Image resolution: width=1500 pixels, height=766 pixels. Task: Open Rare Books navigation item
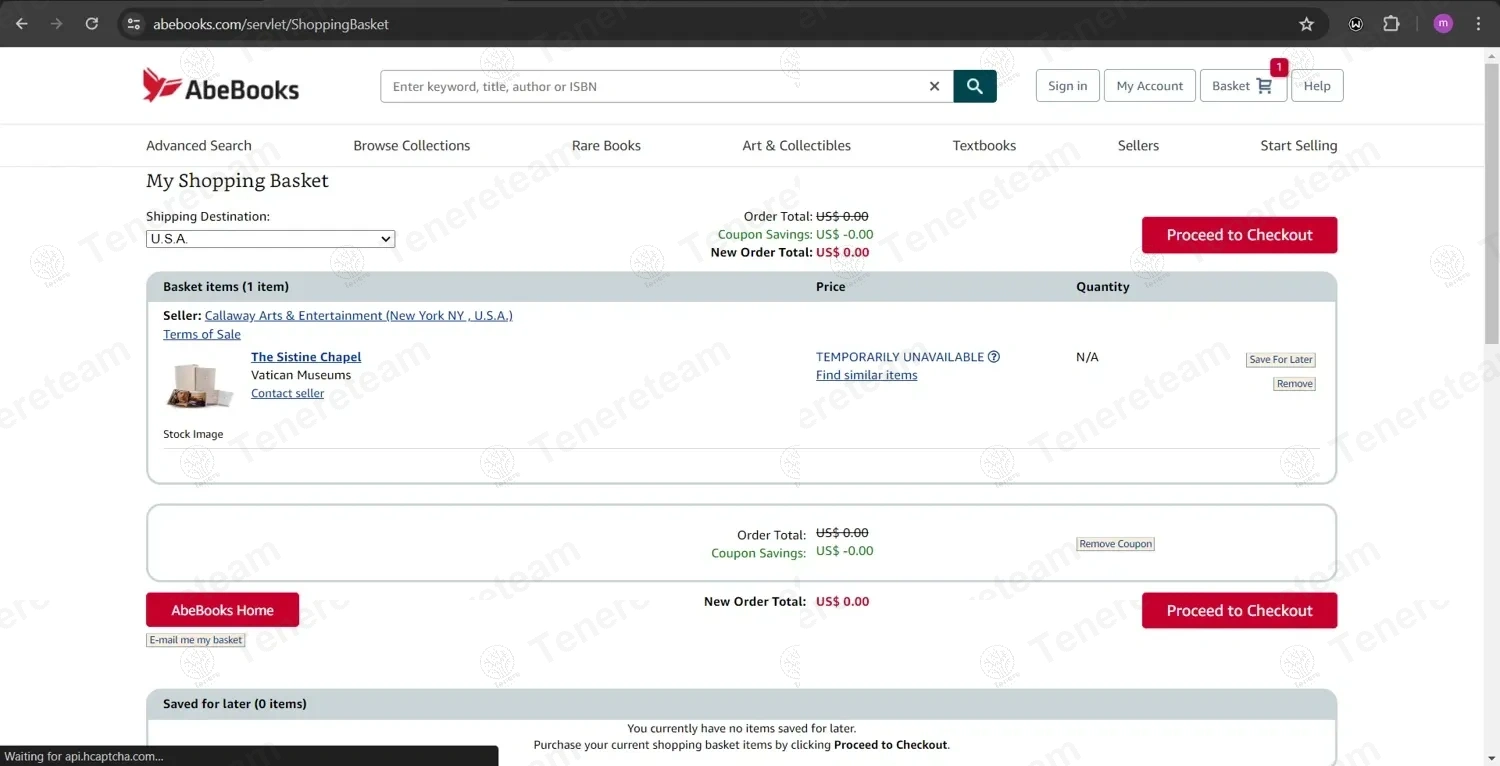coord(606,146)
